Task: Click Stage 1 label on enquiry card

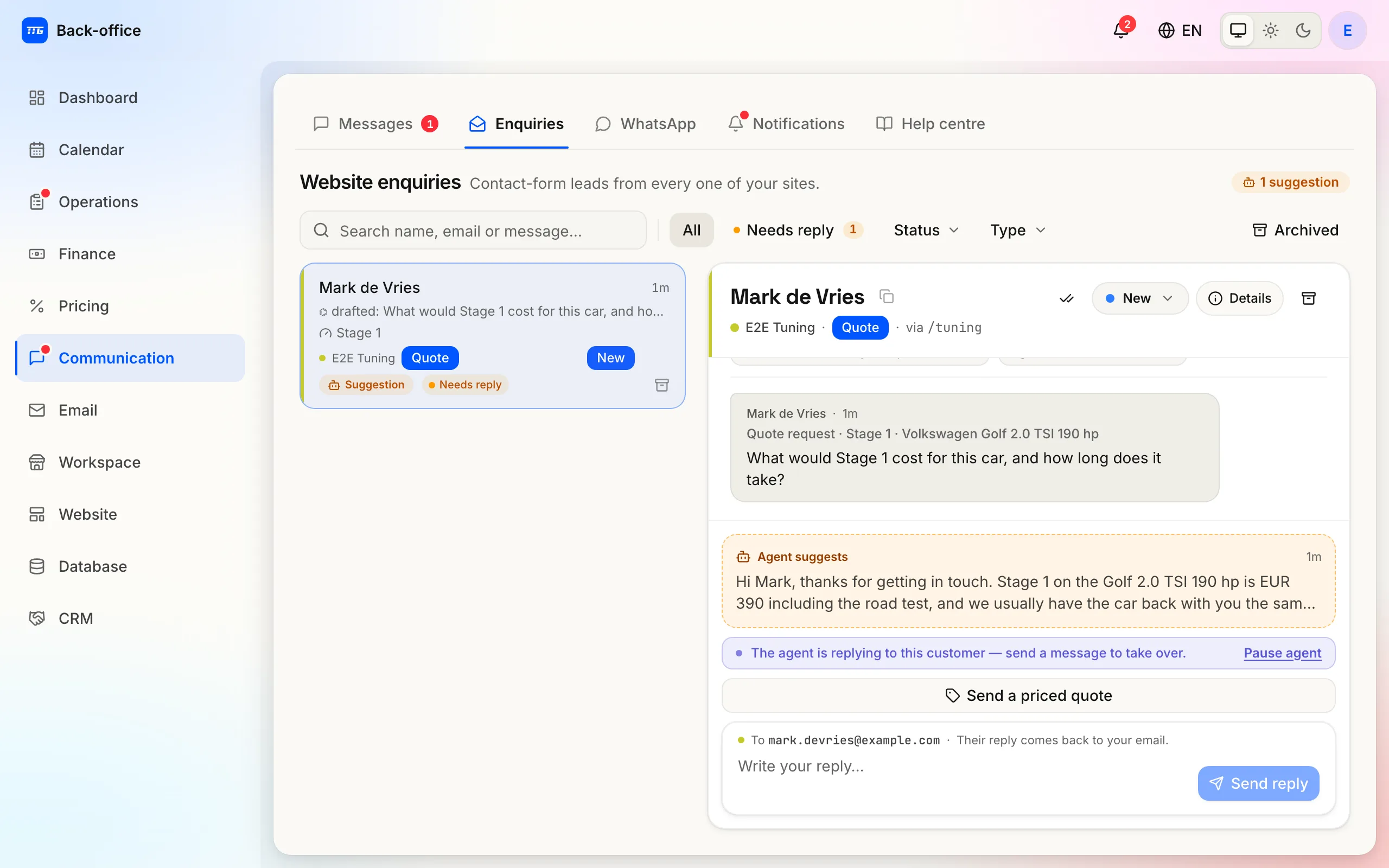Action: (358, 333)
